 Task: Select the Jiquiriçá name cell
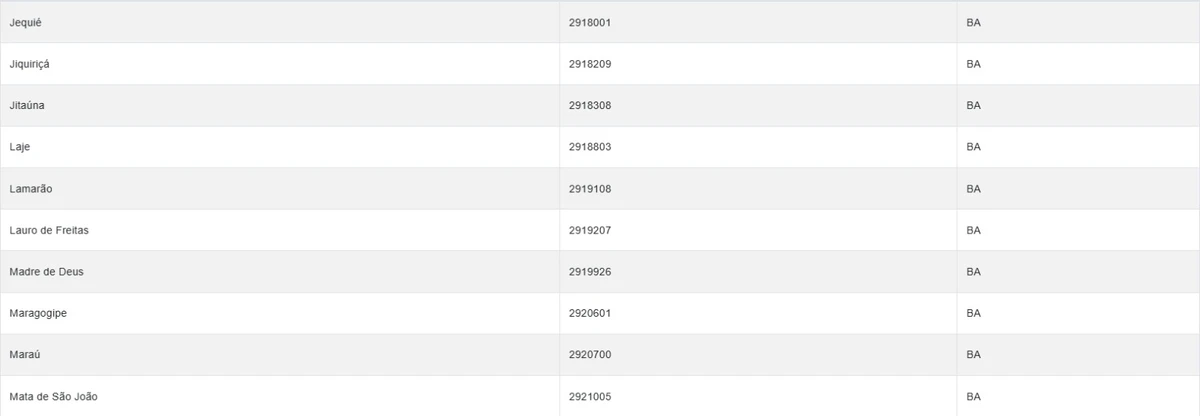(29, 64)
